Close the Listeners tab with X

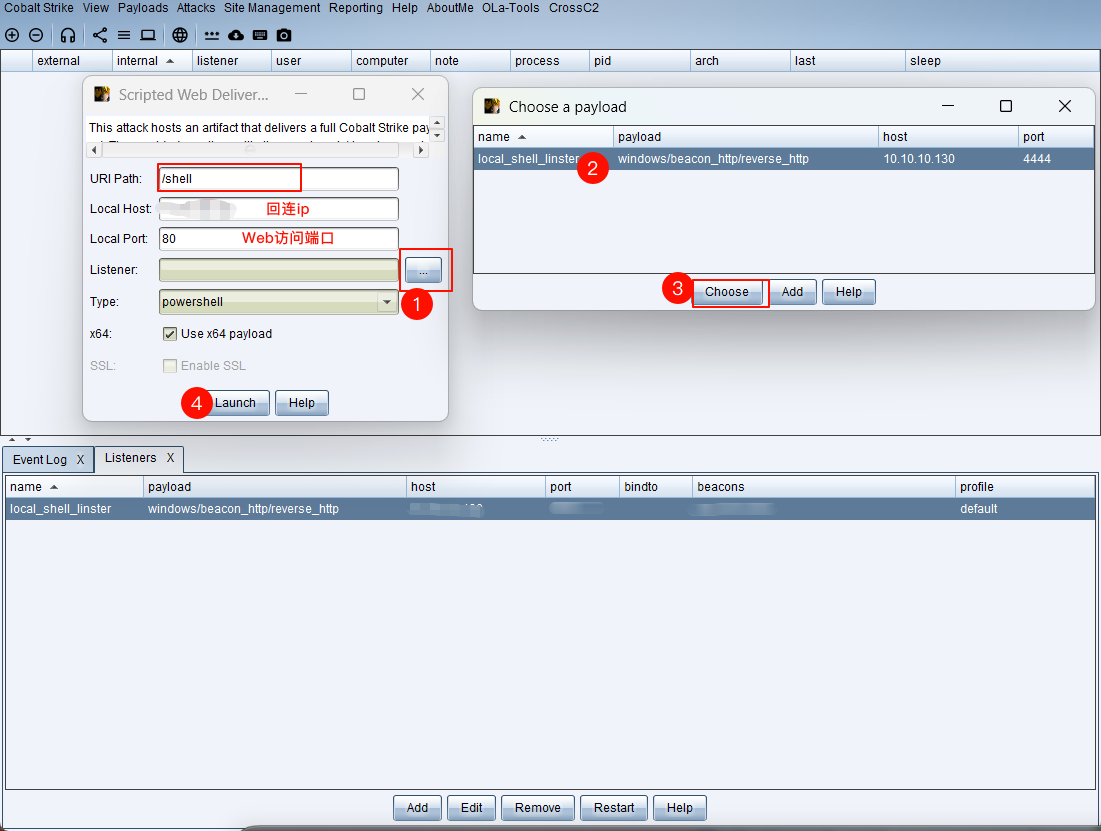170,458
